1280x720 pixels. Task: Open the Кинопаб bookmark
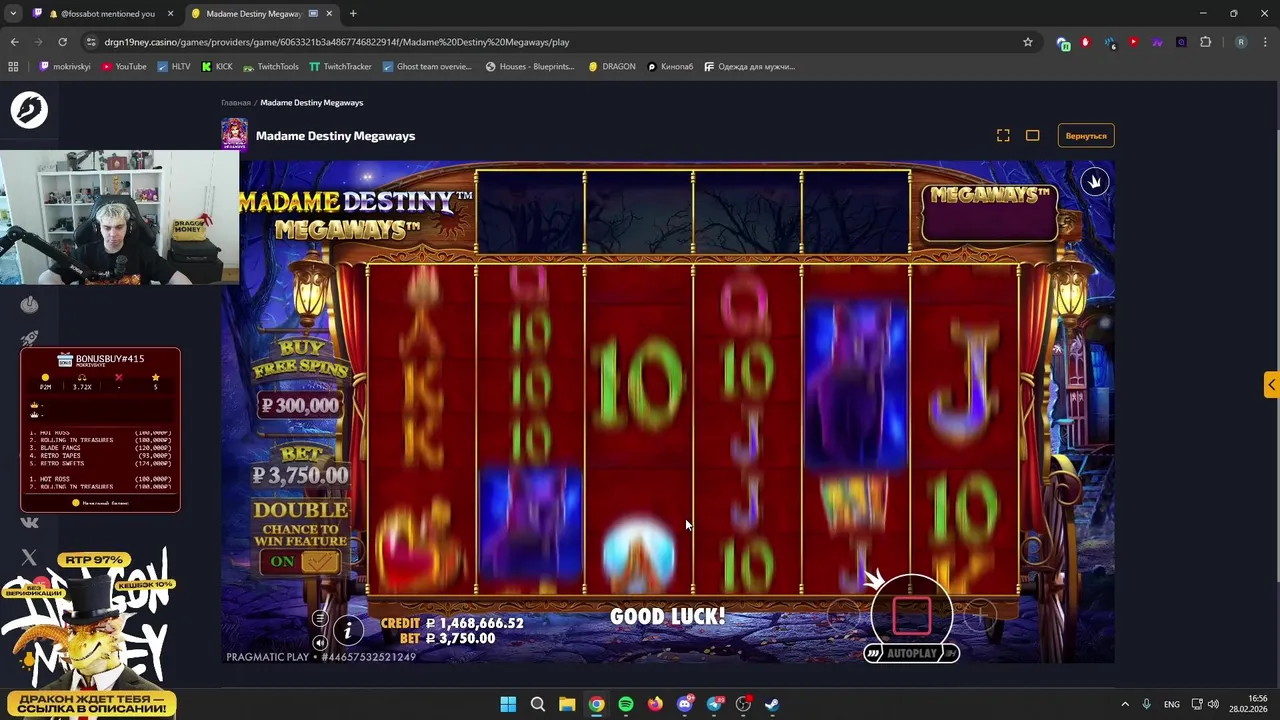pos(670,67)
